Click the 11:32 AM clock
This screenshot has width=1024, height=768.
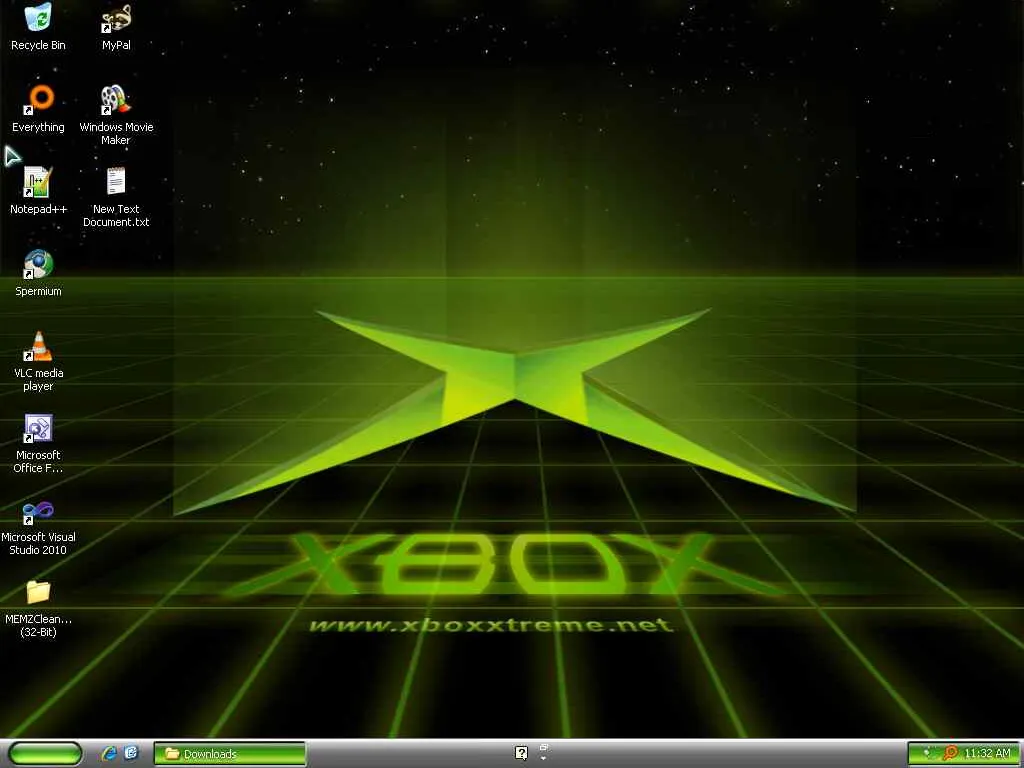[x=987, y=754]
